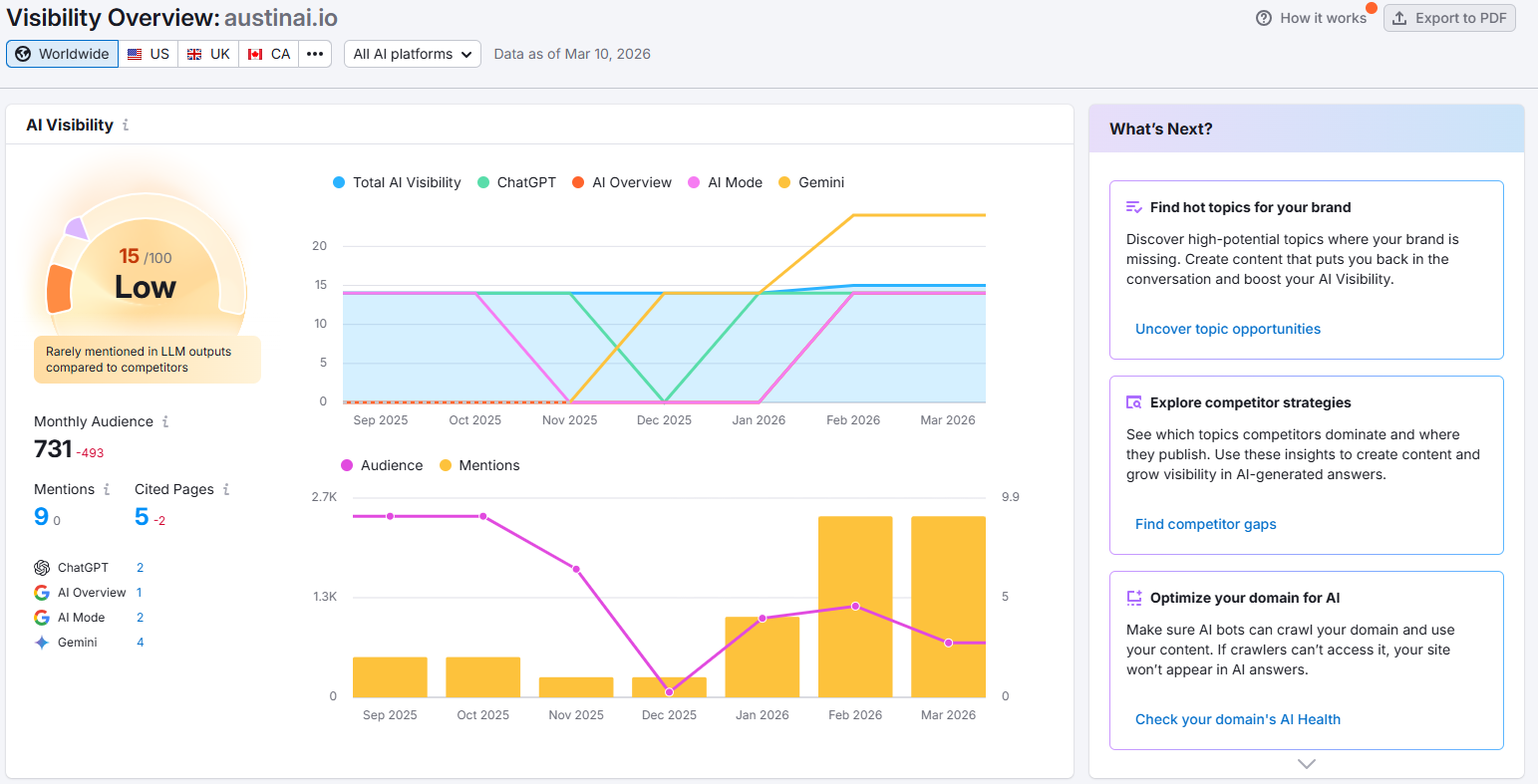Click the Cited Pages value 5
1538x784 pixels.
(142, 516)
